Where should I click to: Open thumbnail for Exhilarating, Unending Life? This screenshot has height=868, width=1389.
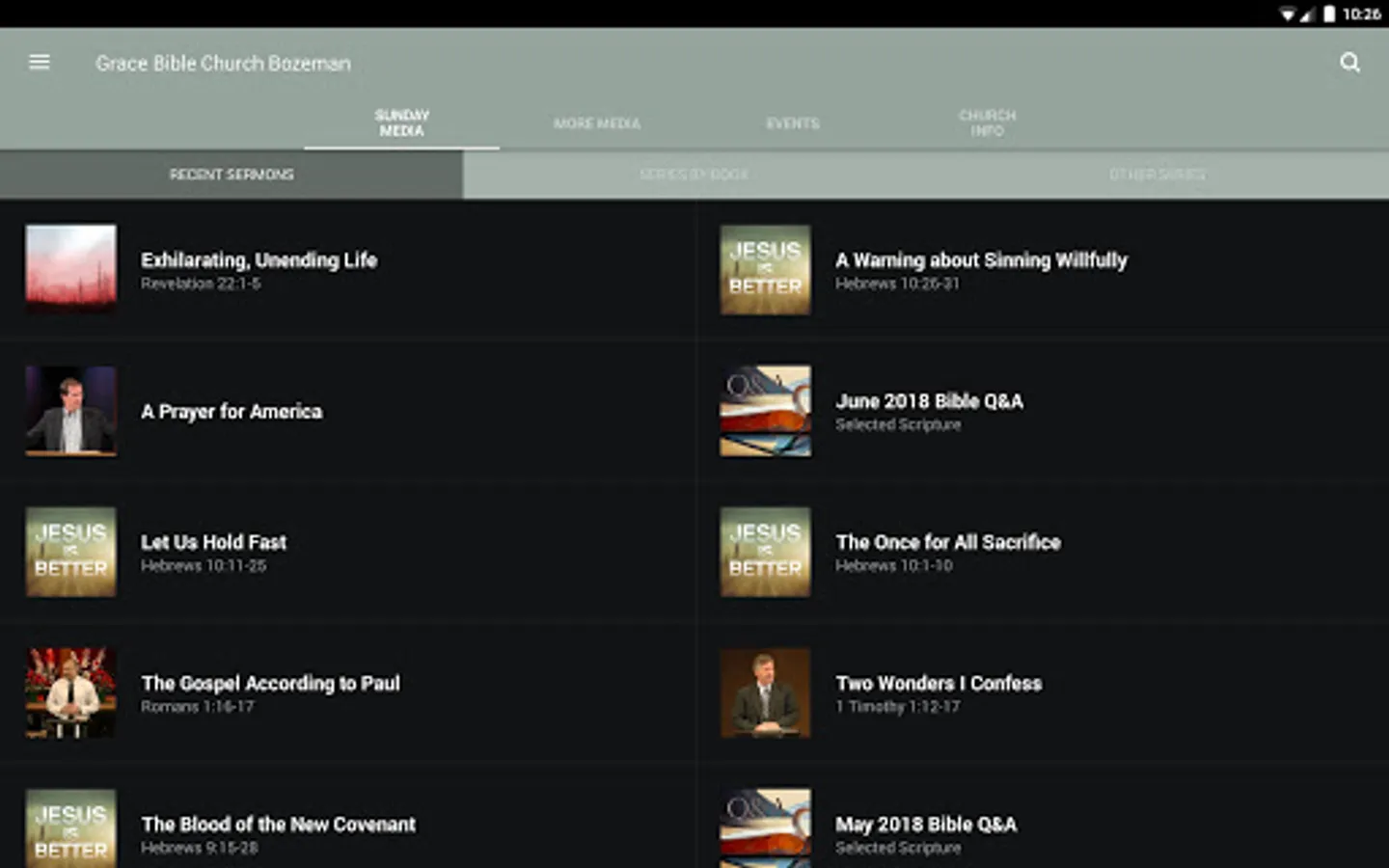point(71,269)
